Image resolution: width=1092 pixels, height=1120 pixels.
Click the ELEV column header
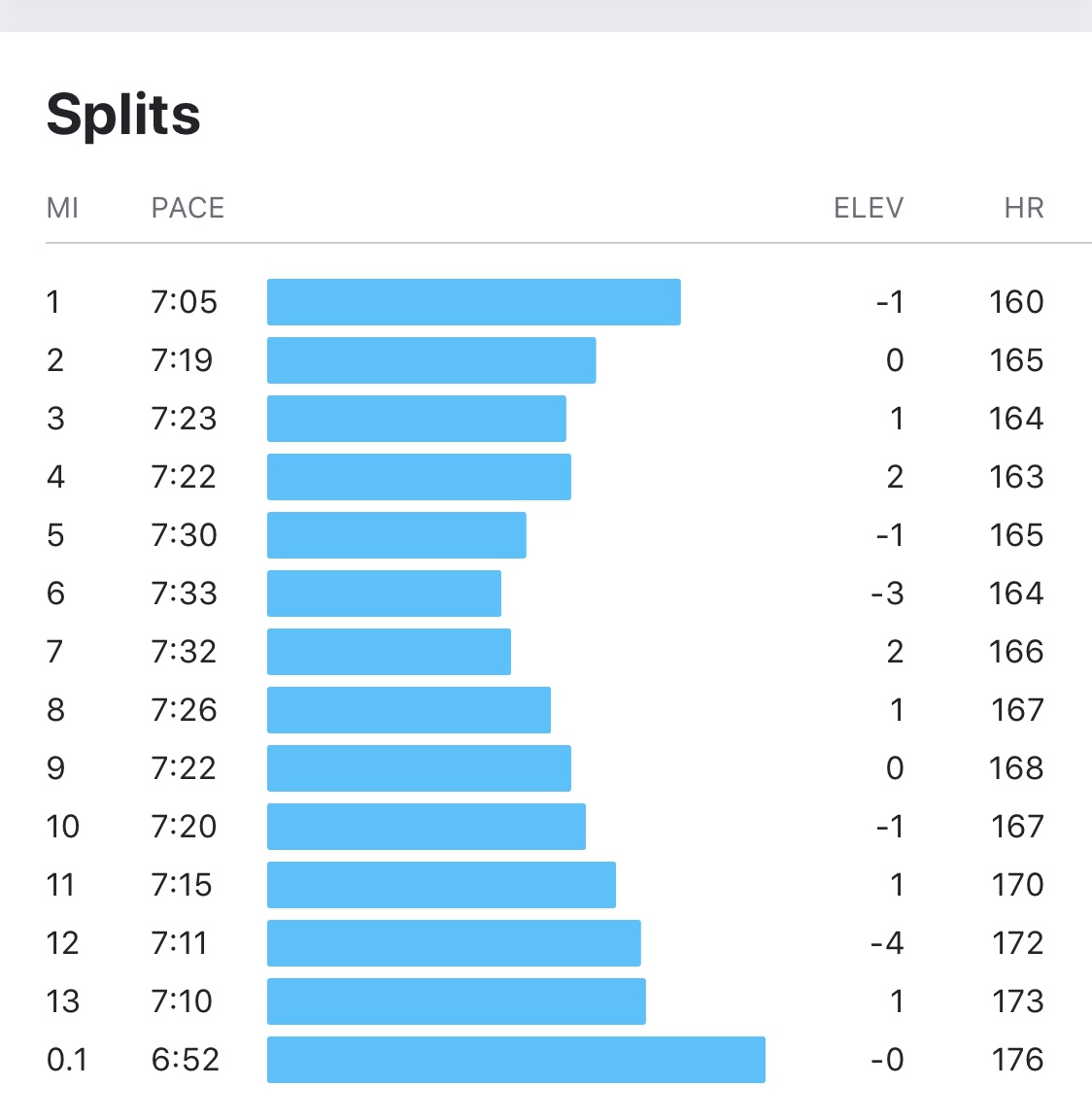click(869, 208)
